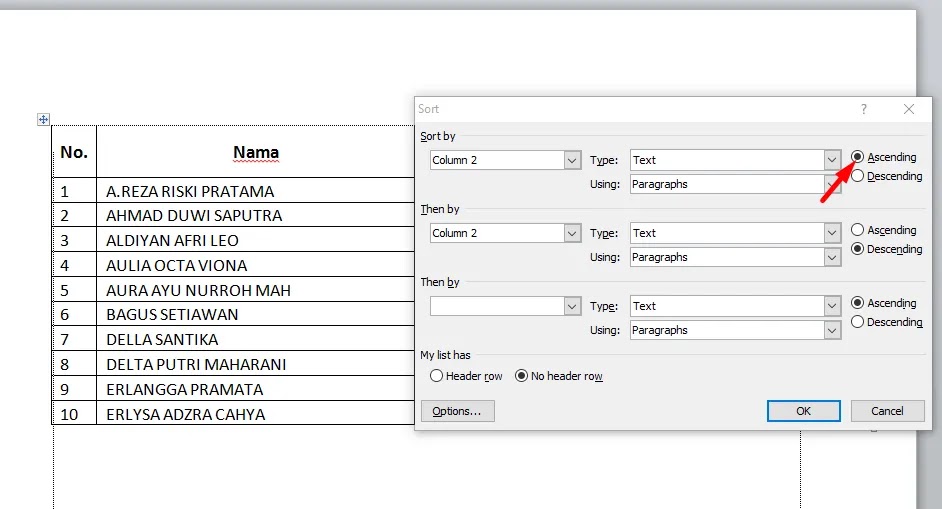This screenshot has height=509, width=942.
Task: Confirm sorting with the OK button
Action: pyautogui.click(x=803, y=411)
